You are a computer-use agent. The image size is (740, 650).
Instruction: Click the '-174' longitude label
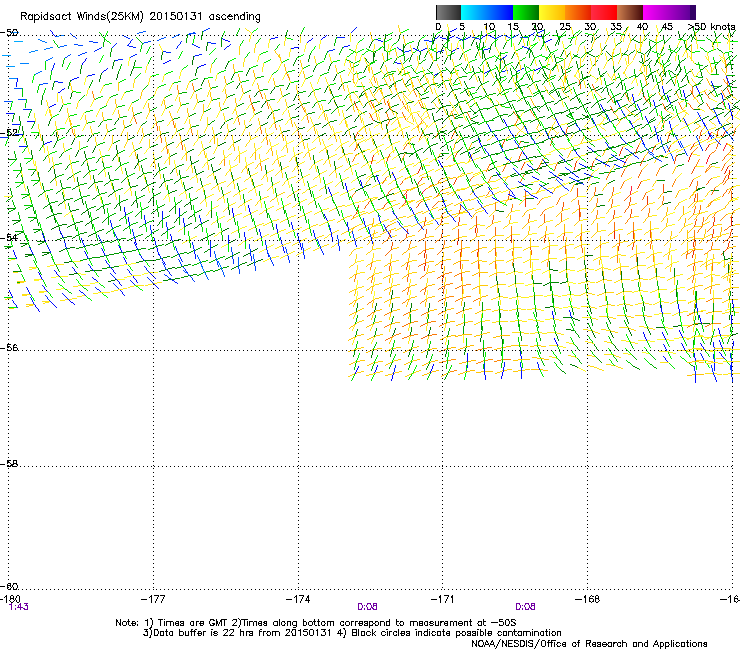coord(298,599)
